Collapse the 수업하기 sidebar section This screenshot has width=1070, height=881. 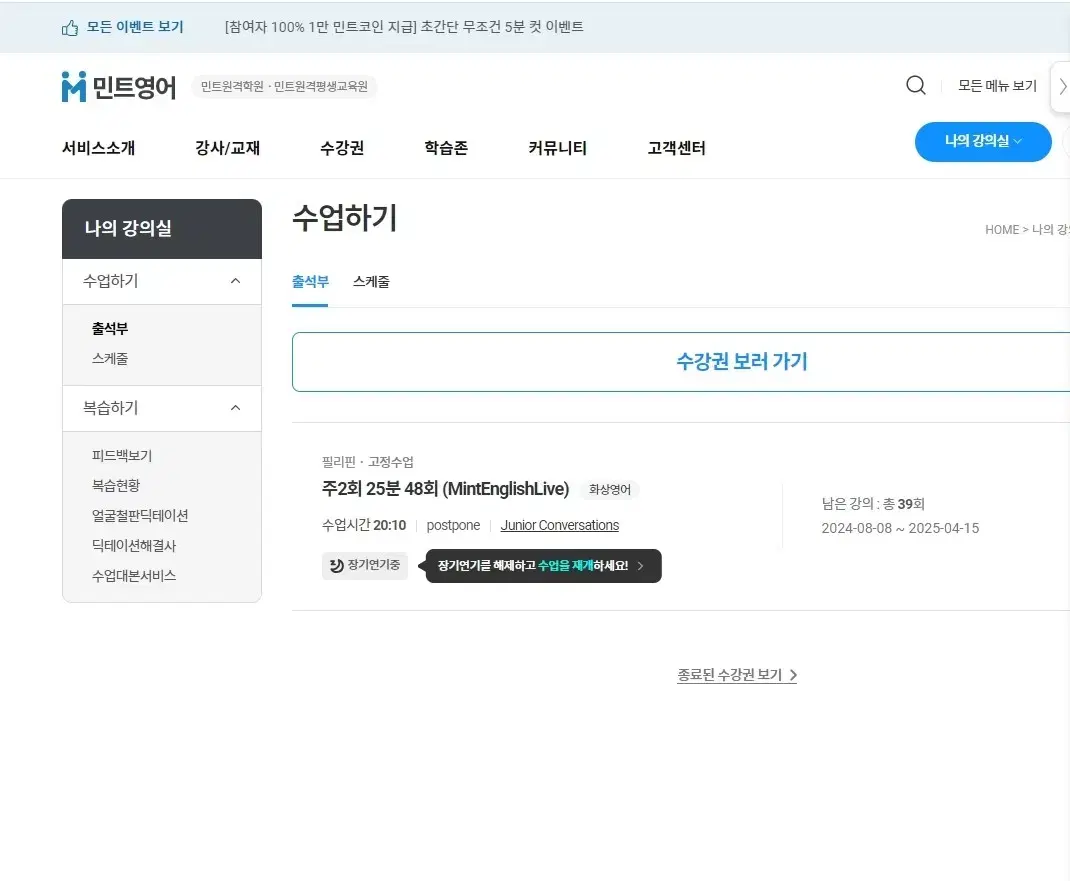pos(235,281)
